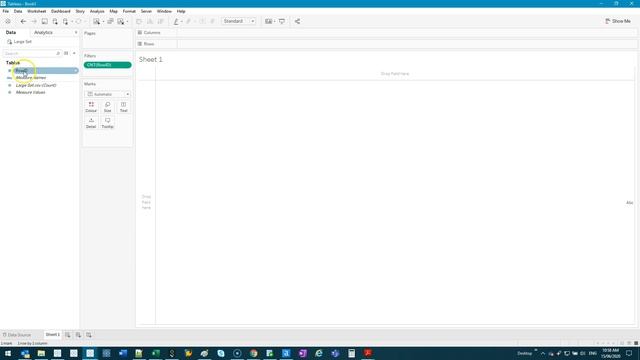Open the File menu
This screenshot has width=640, height=360.
[x=6, y=11]
